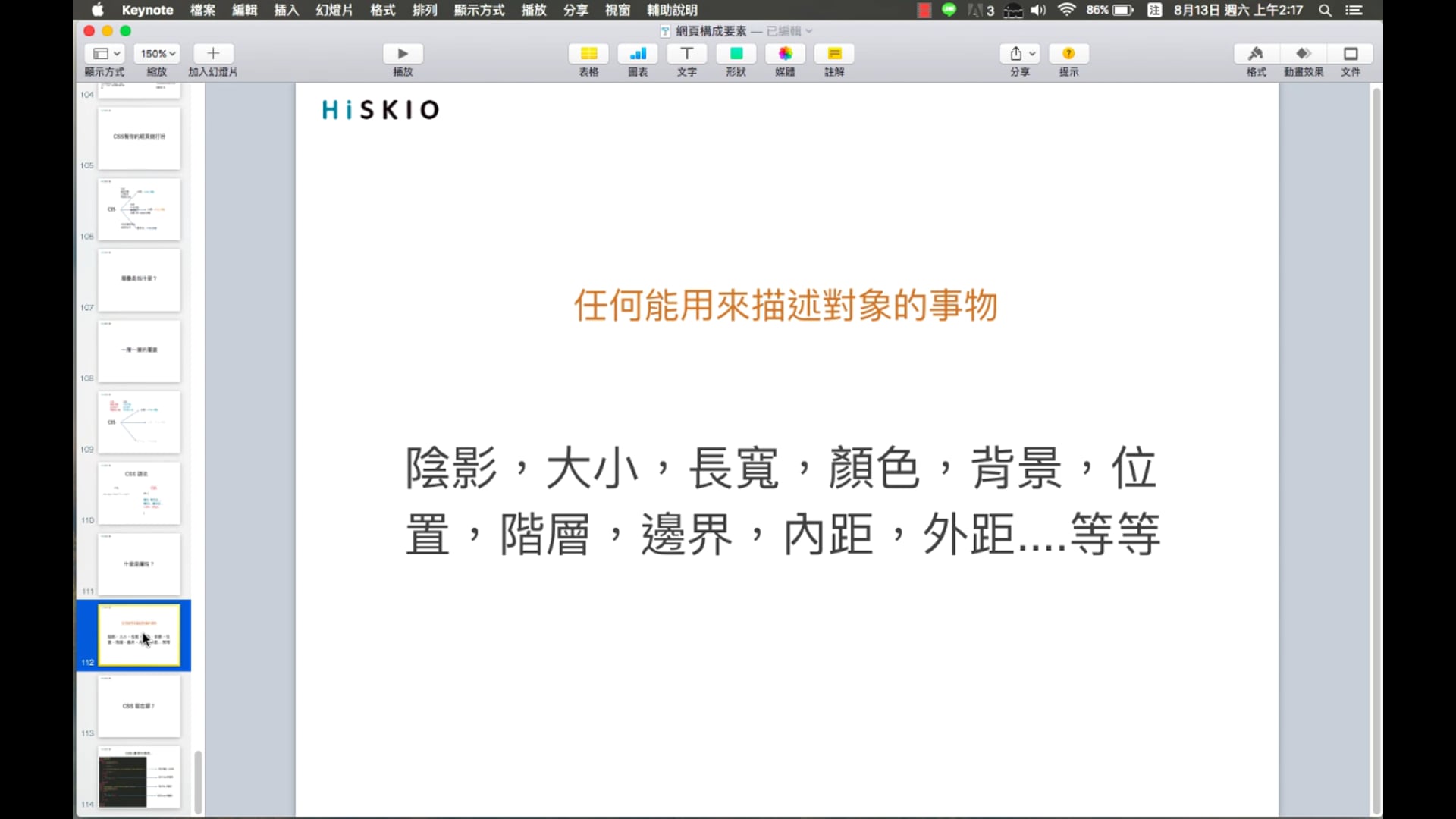
Task: Open the 顯示方式 view options dropdown
Action: 105,53
